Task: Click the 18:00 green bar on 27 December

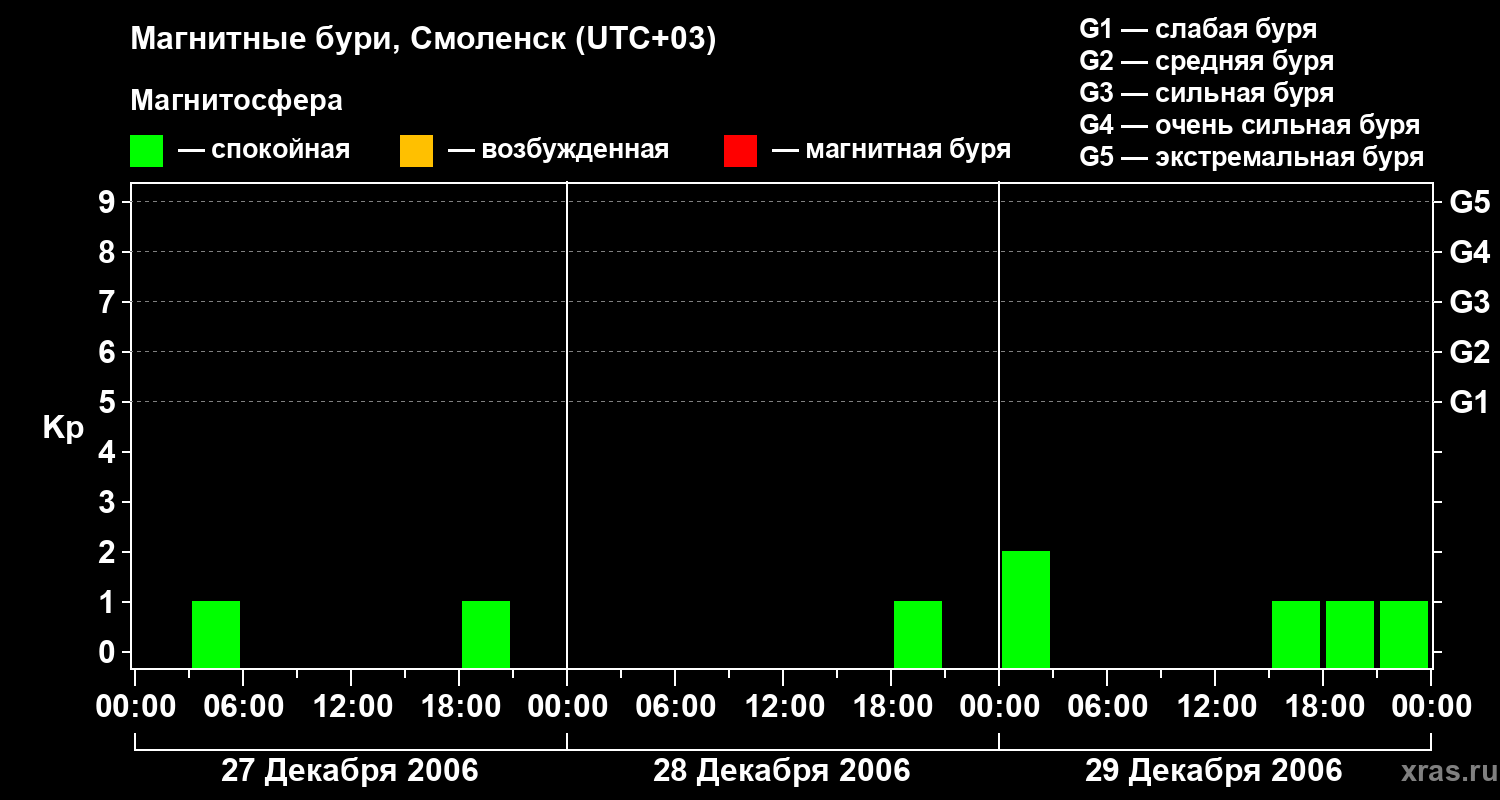Action: 486,634
